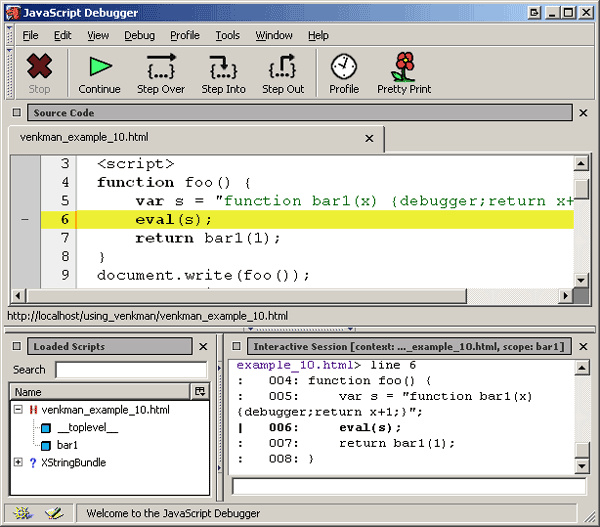The width and height of the screenshot is (600, 527).
Task: Click the upper grippy arrow on the vertical splitter
Action: tap(220, 368)
